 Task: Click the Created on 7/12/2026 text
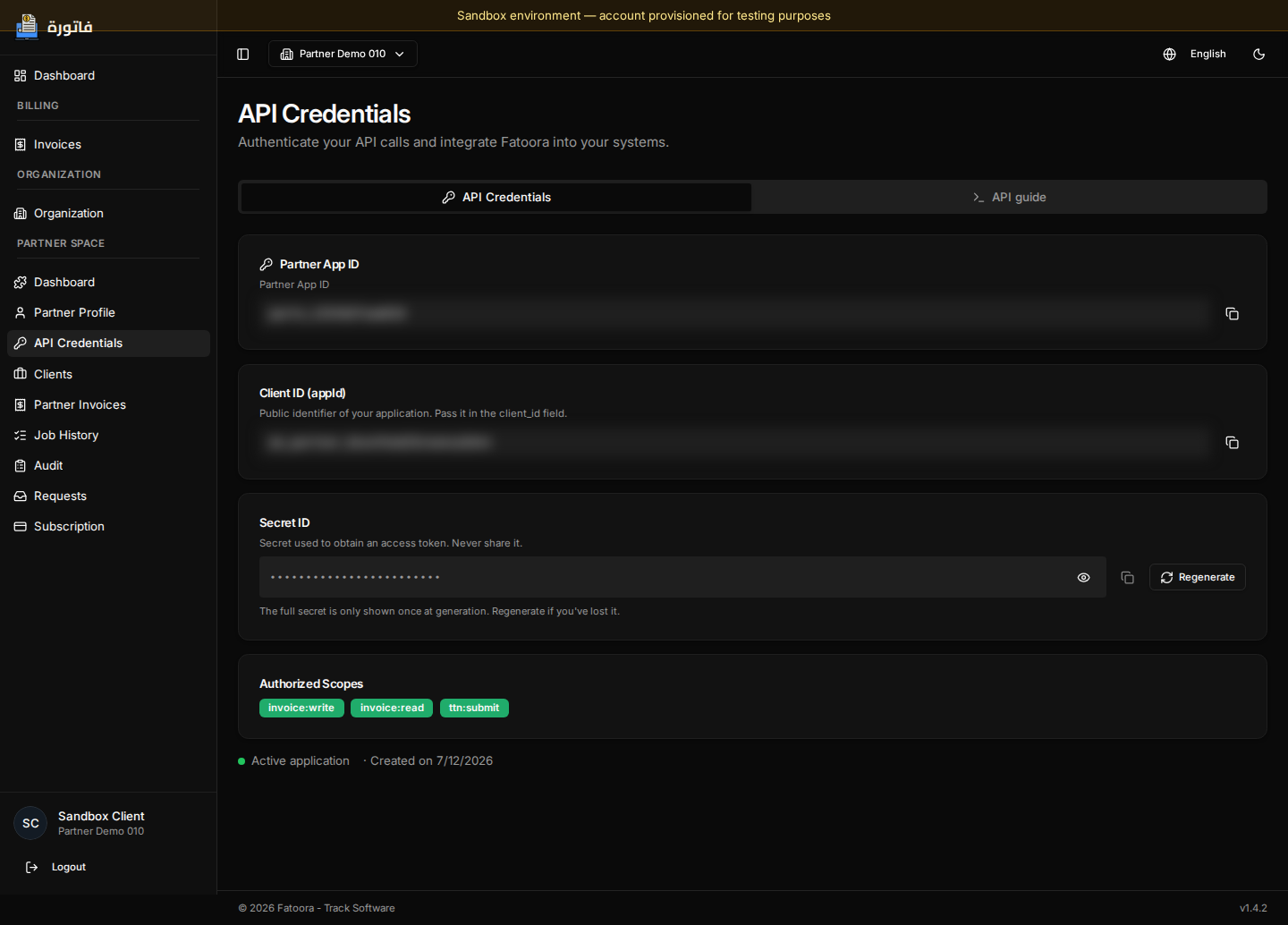tap(431, 760)
